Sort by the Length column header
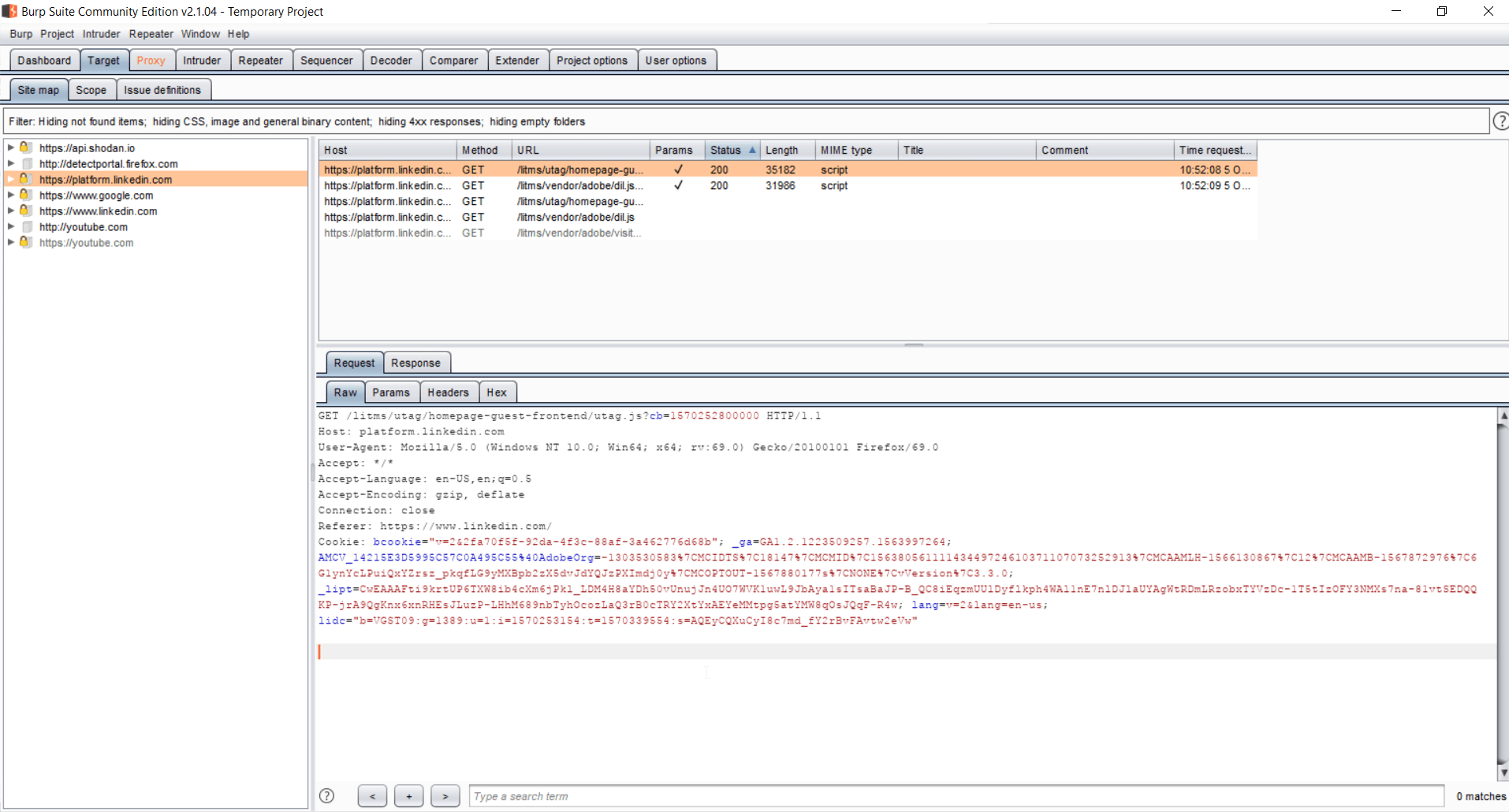Viewport: 1509px width, 812px height. click(x=788, y=150)
